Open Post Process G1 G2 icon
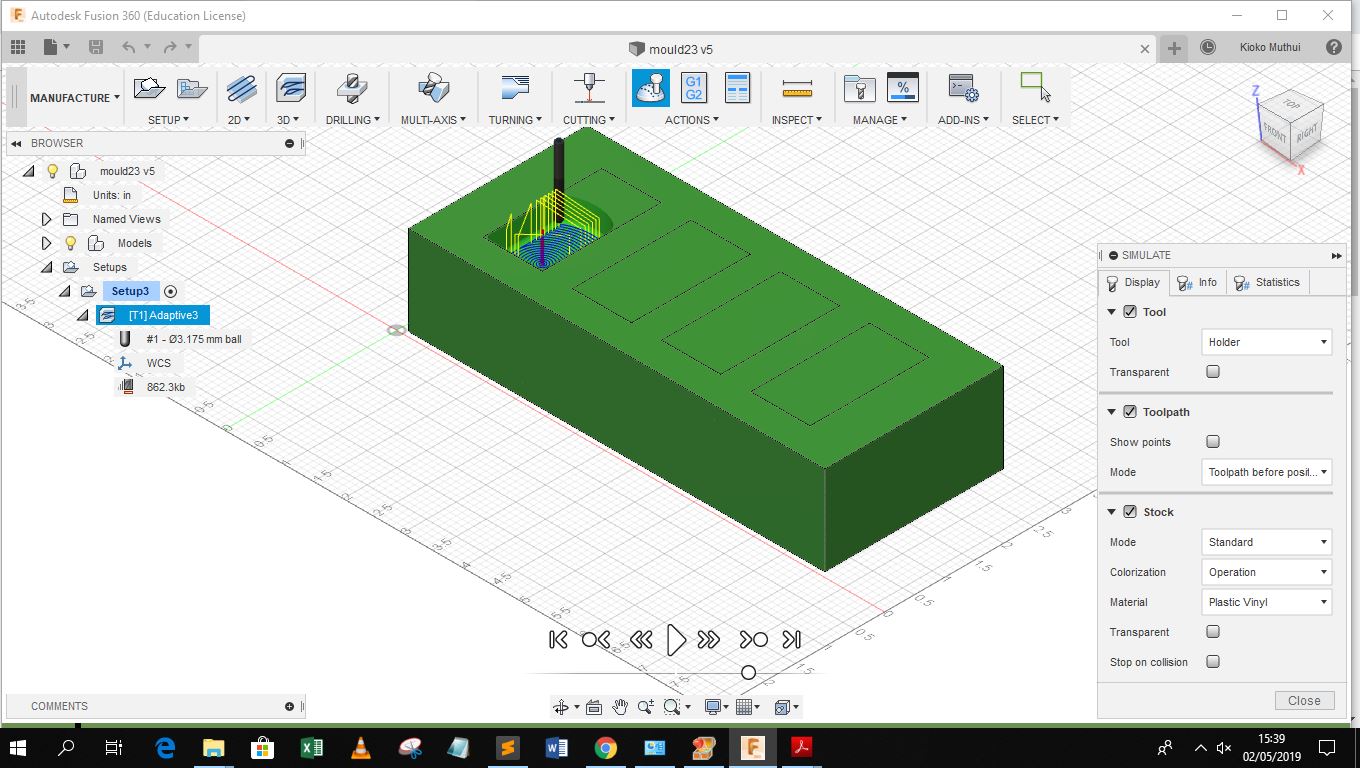This screenshot has width=1360, height=768. 694,88
